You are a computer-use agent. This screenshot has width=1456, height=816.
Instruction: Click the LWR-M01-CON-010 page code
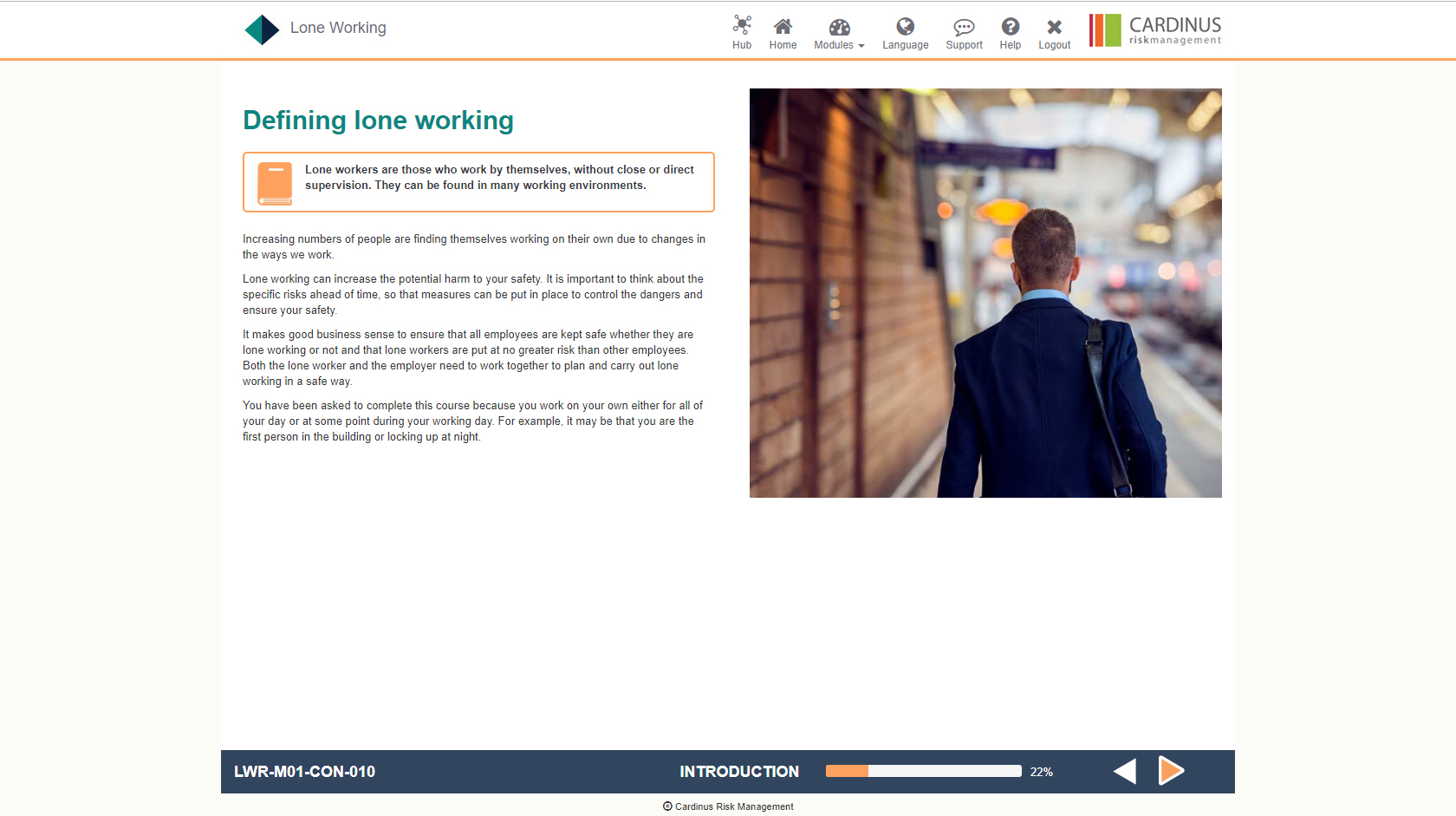pos(304,772)
